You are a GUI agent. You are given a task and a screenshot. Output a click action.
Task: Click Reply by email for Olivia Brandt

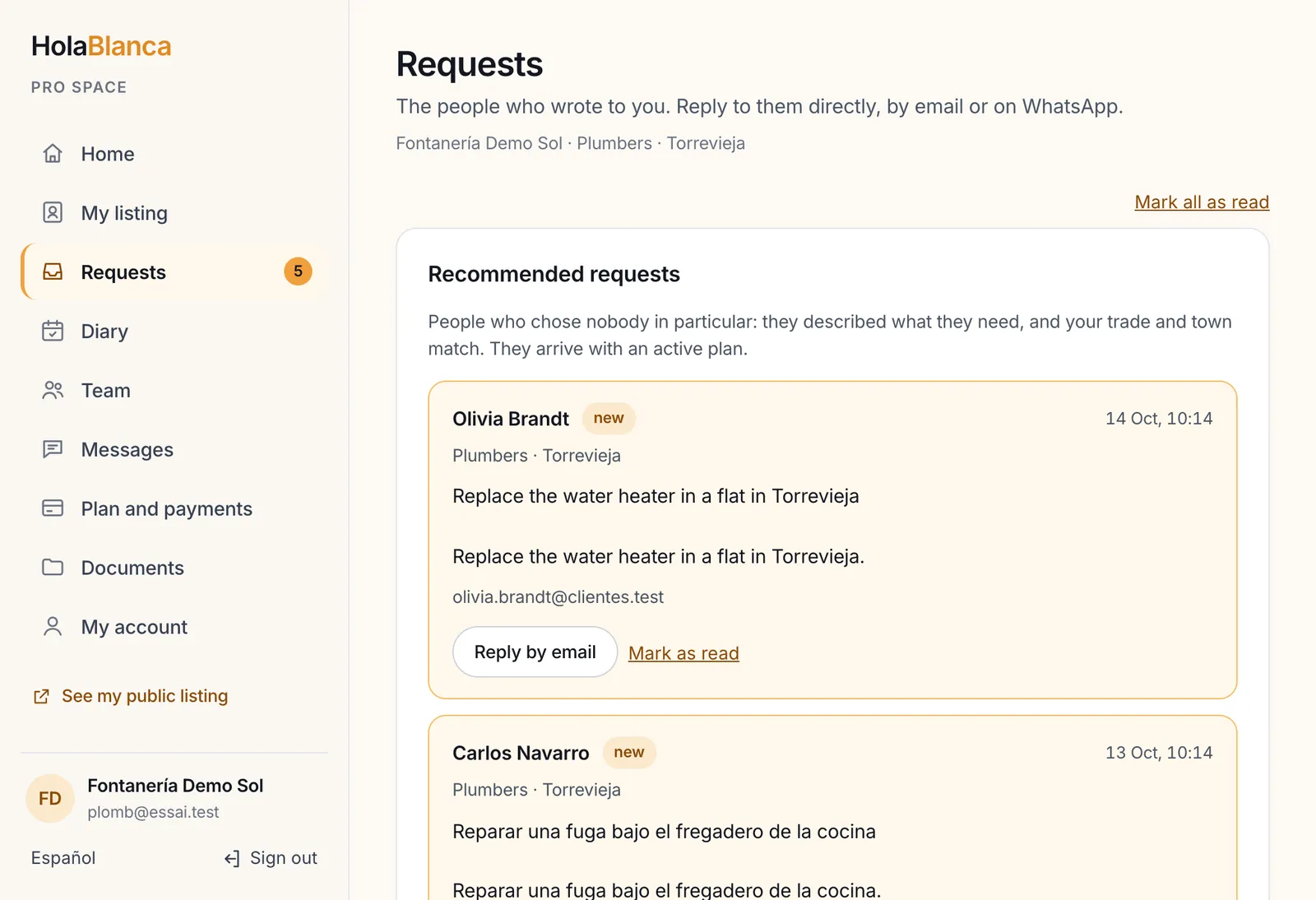click(535, 652)
